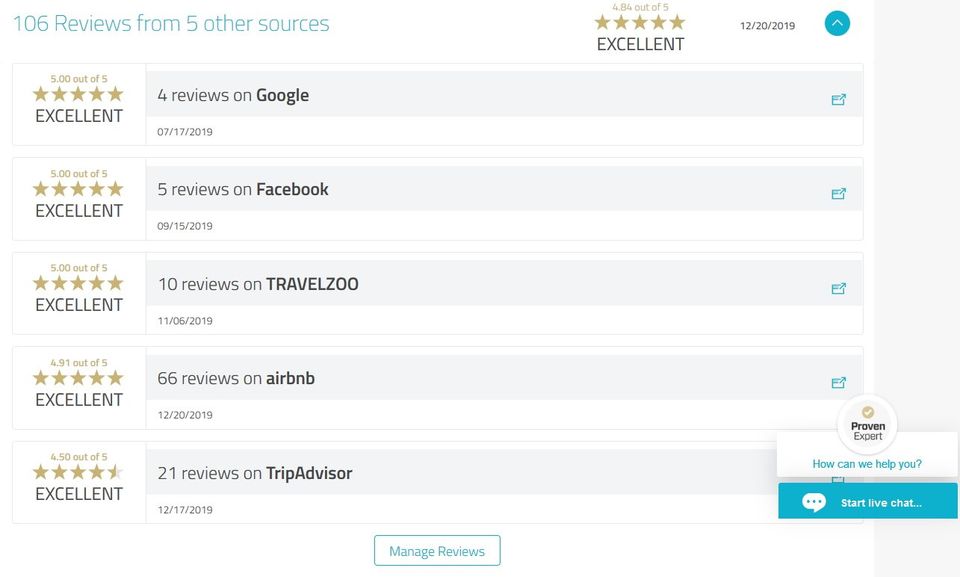Open TripAdvisor reviews using the external link icon

(x=840, y=477)
